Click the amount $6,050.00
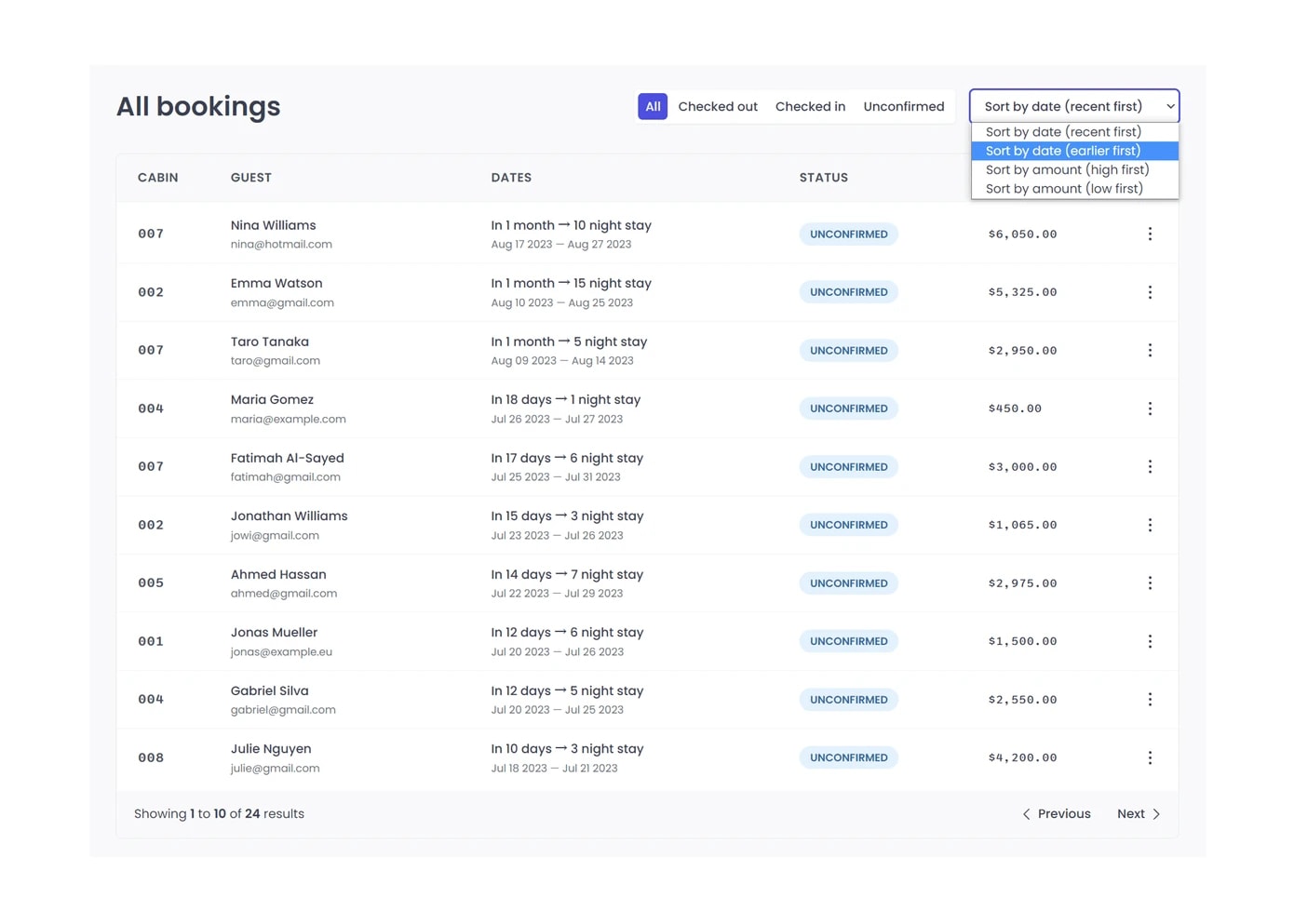 (1022, 234)
